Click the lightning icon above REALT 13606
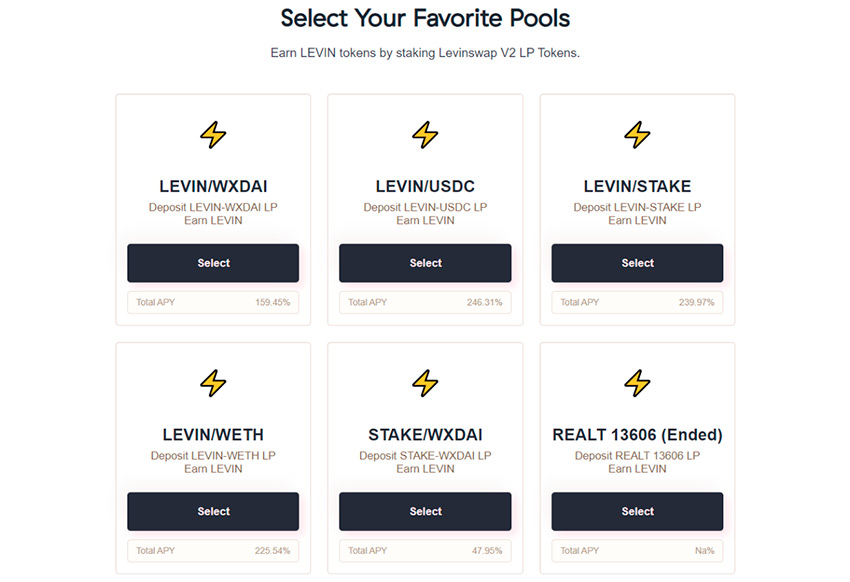Image resolution: width=850 pixels, height=582 pixels. [637, 382]
